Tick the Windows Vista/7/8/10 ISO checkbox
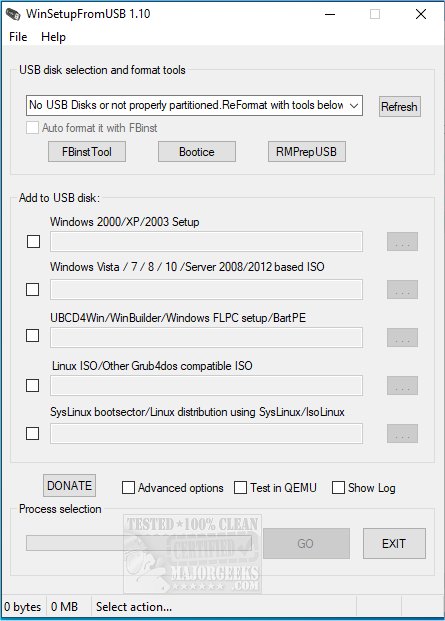This screenshot has width=445, height=621. click(32, 290)
